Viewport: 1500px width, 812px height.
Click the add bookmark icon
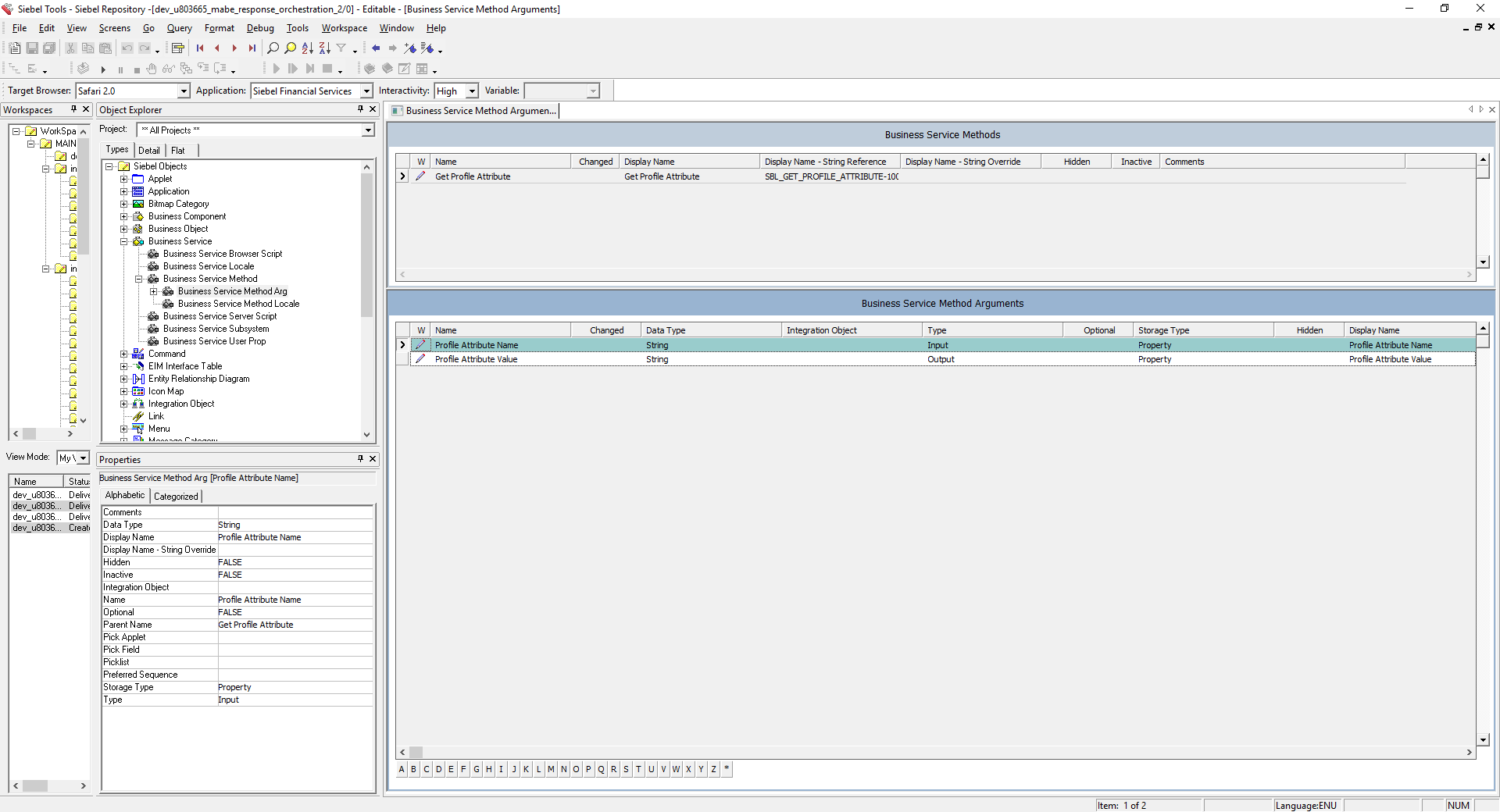click(x=410, y=48)
